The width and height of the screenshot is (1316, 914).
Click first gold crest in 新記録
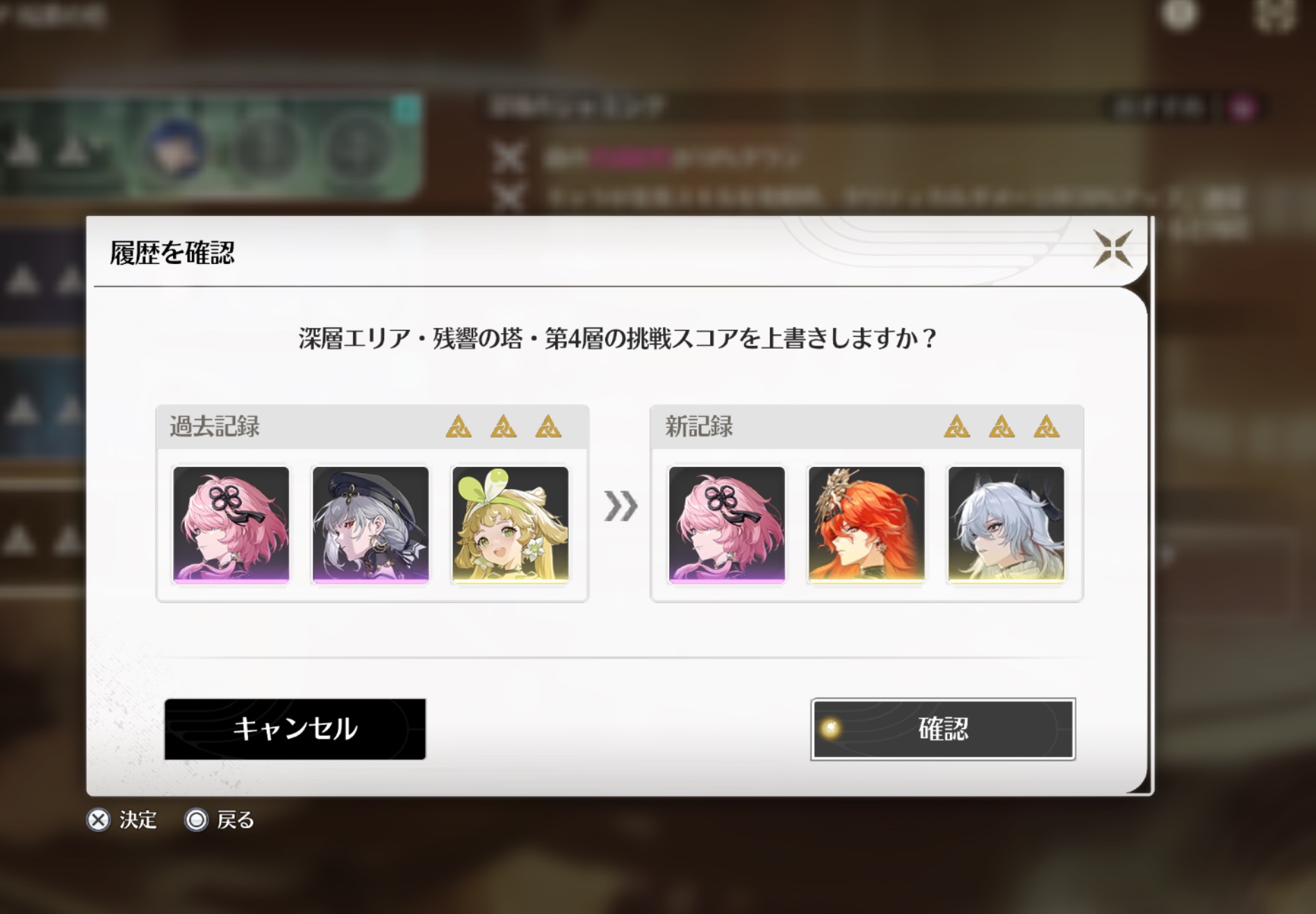[x=957, y=426]
